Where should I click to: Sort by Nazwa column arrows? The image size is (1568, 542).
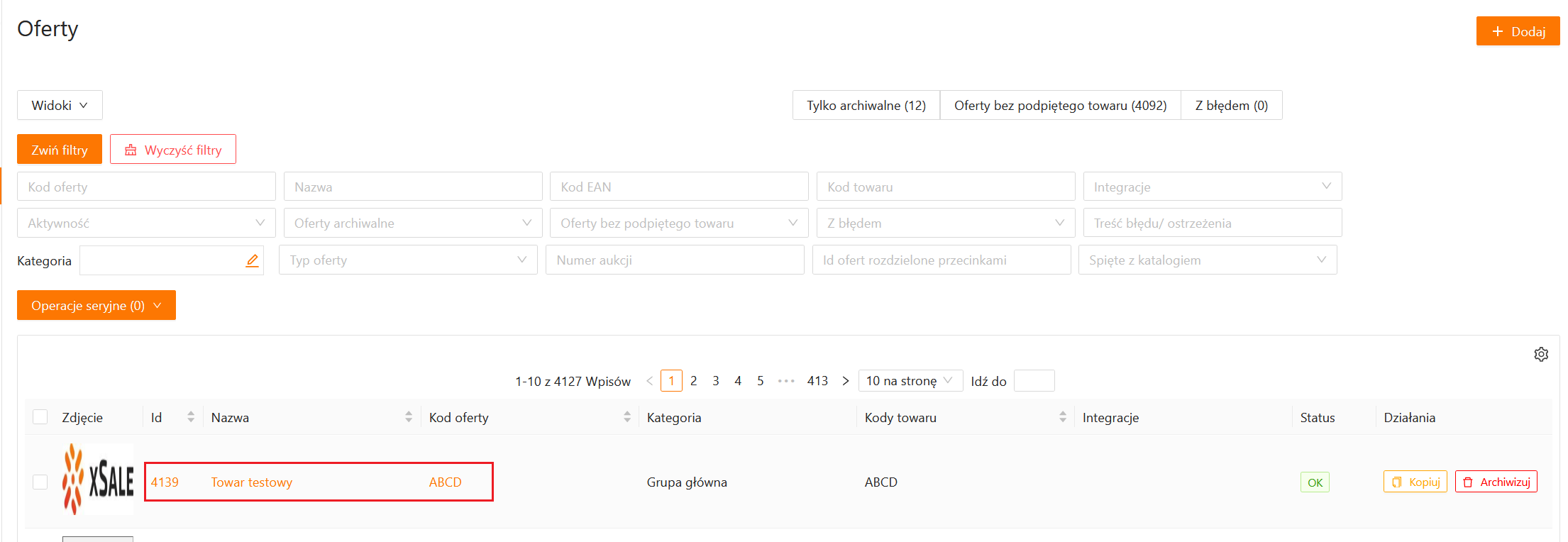409,417
